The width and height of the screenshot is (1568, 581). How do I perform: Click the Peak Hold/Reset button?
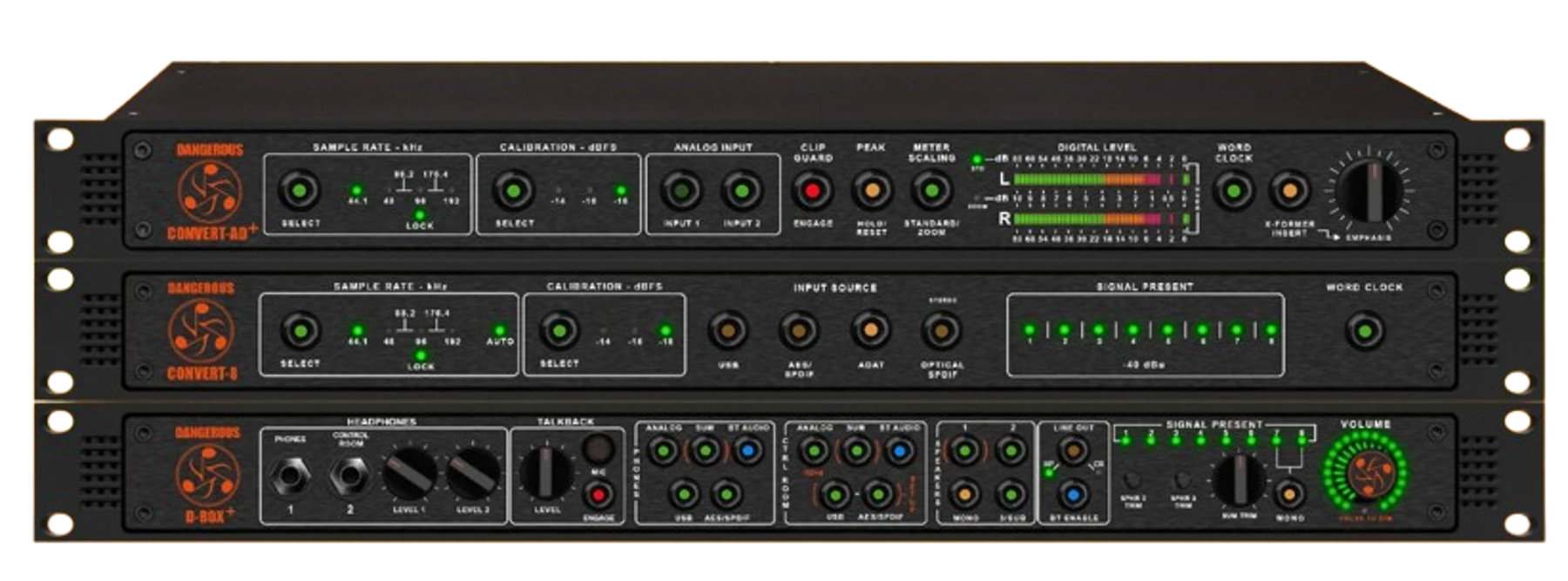[x=871, y=190]
